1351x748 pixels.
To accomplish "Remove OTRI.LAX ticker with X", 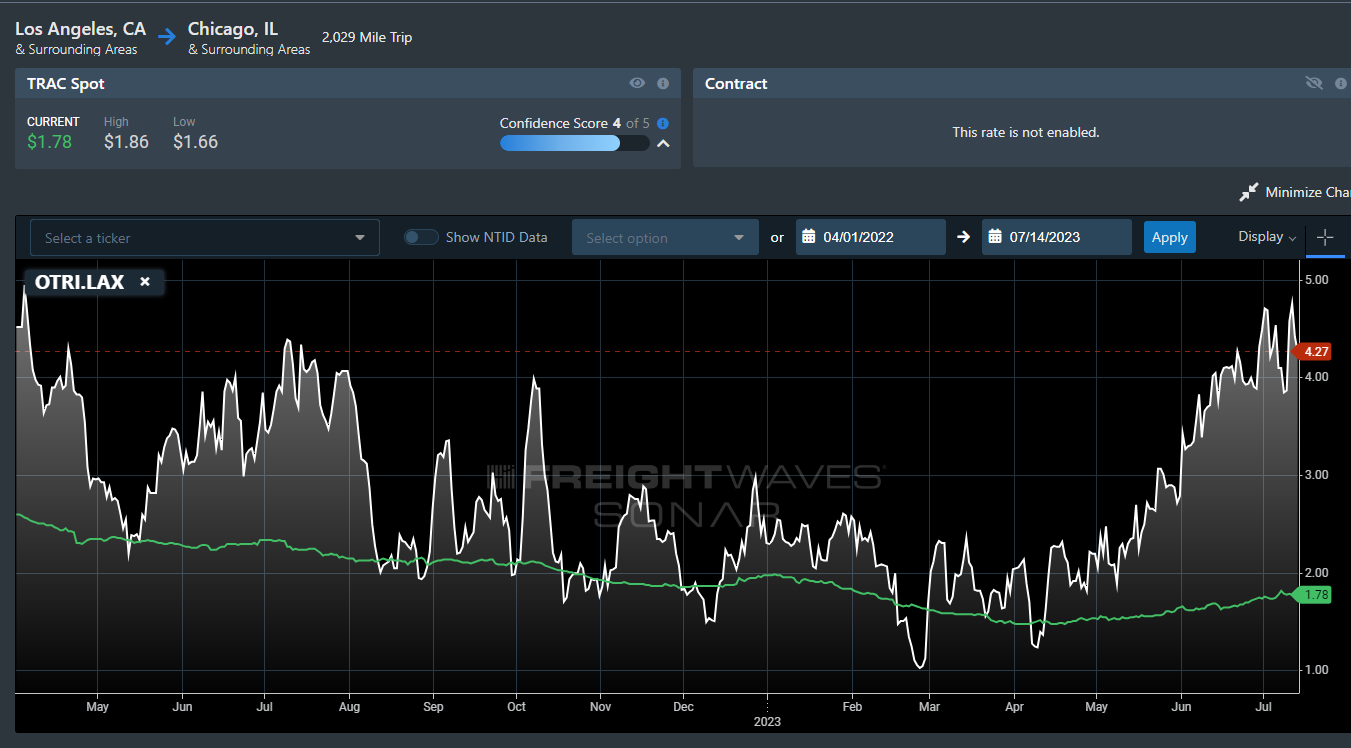I will click(145, 282).
